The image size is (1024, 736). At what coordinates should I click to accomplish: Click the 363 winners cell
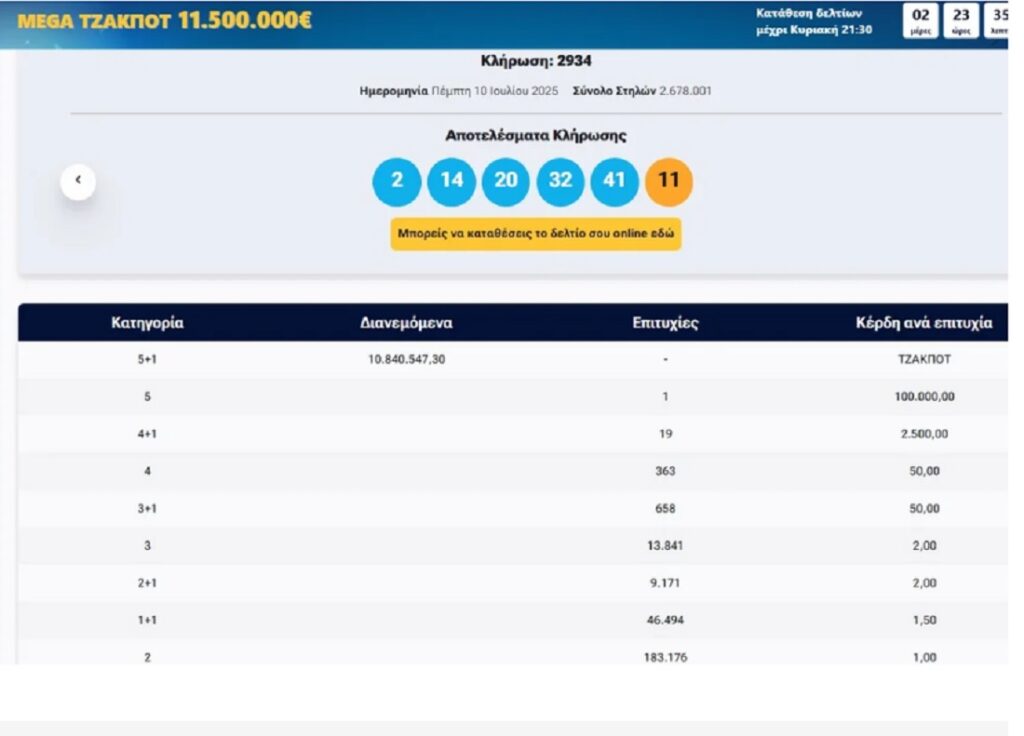665,471
